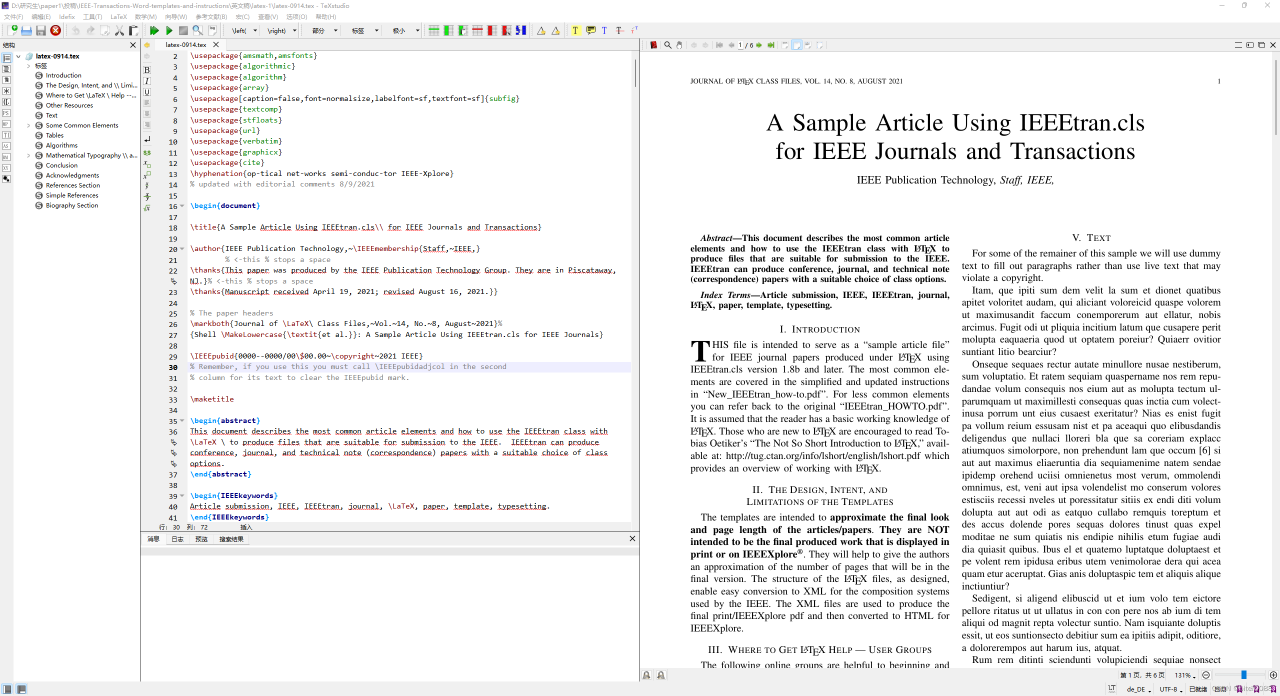
Task: Build and view with double green arrow
Action: coord(154,31)
